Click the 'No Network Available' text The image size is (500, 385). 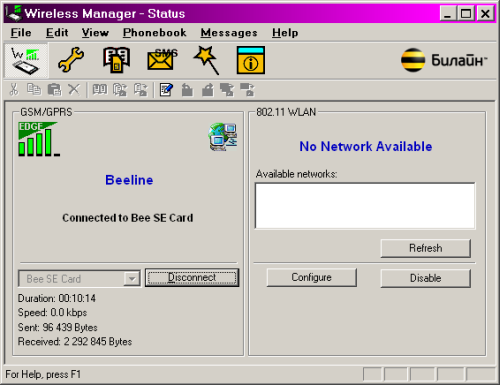366,146
